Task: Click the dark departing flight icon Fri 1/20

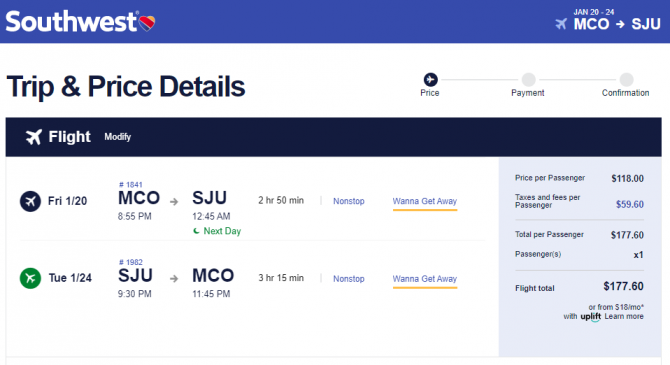Action: tap(30, 201)
